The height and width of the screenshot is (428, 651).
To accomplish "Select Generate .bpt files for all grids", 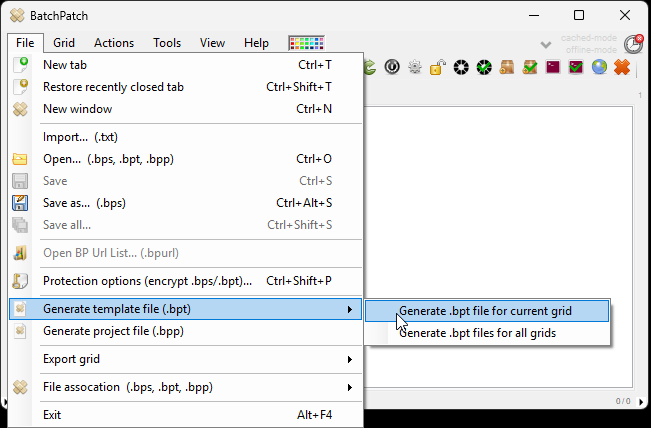I will tap(487, 333).
